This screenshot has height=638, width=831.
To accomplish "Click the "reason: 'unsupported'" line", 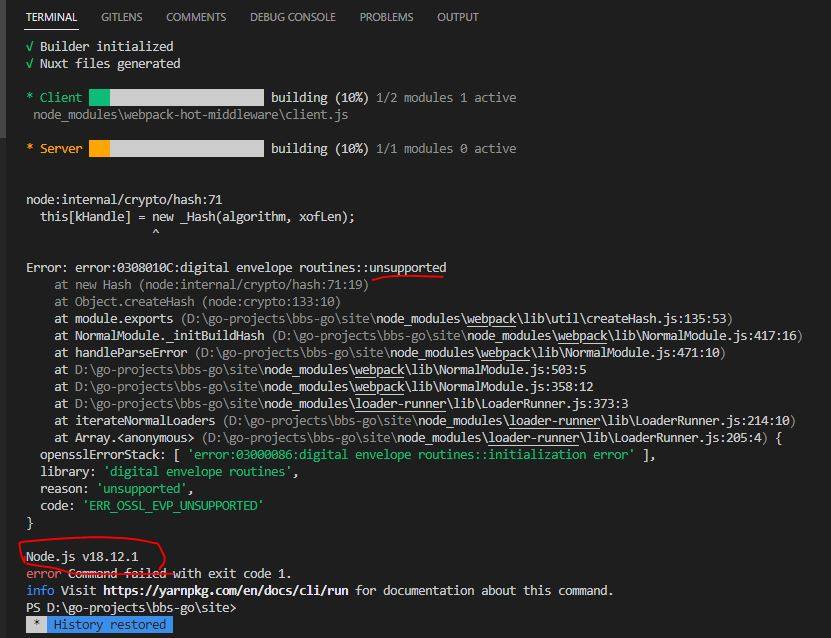I will 117,489.
